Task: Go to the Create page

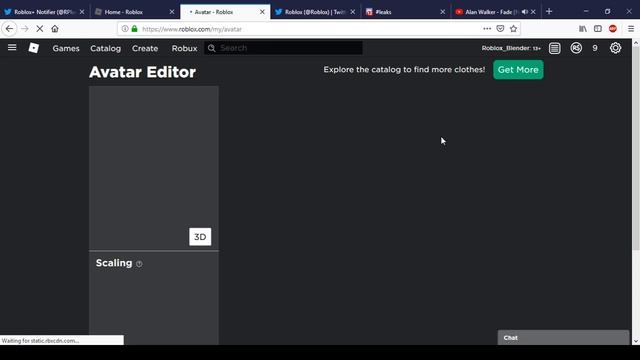Action: pos(145,48)
